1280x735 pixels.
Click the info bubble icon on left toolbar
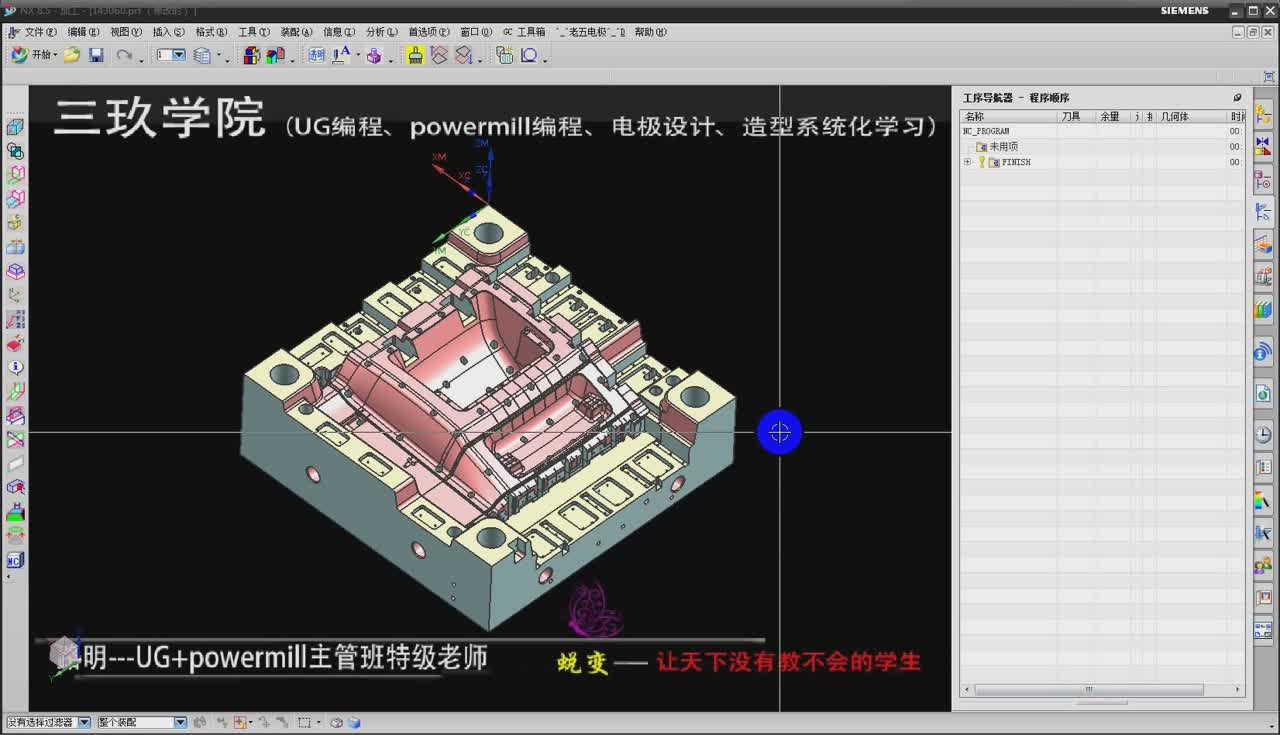click(x=15, y=368)
